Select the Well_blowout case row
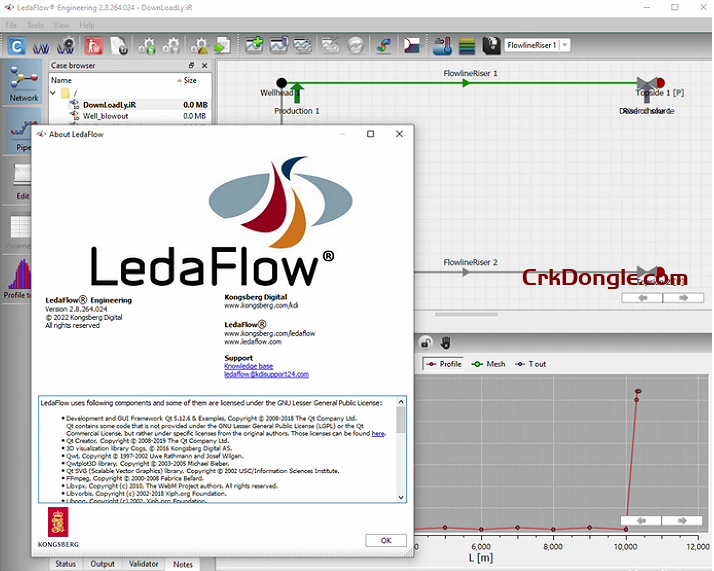Viewport: 714px width, 571px height. 129,116
